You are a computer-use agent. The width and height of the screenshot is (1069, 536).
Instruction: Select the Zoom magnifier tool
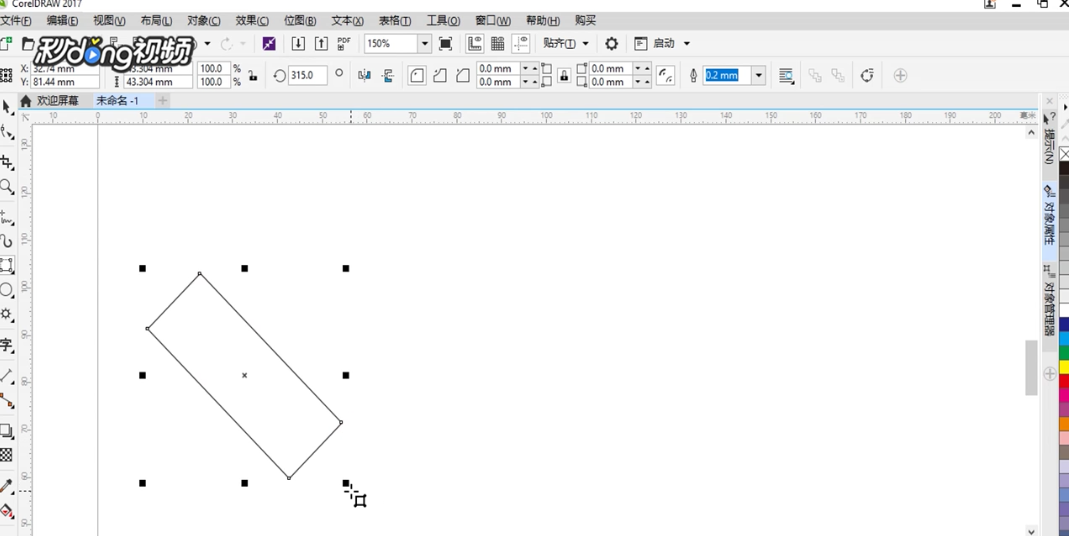pyautogui.click(x=7, y=186)
